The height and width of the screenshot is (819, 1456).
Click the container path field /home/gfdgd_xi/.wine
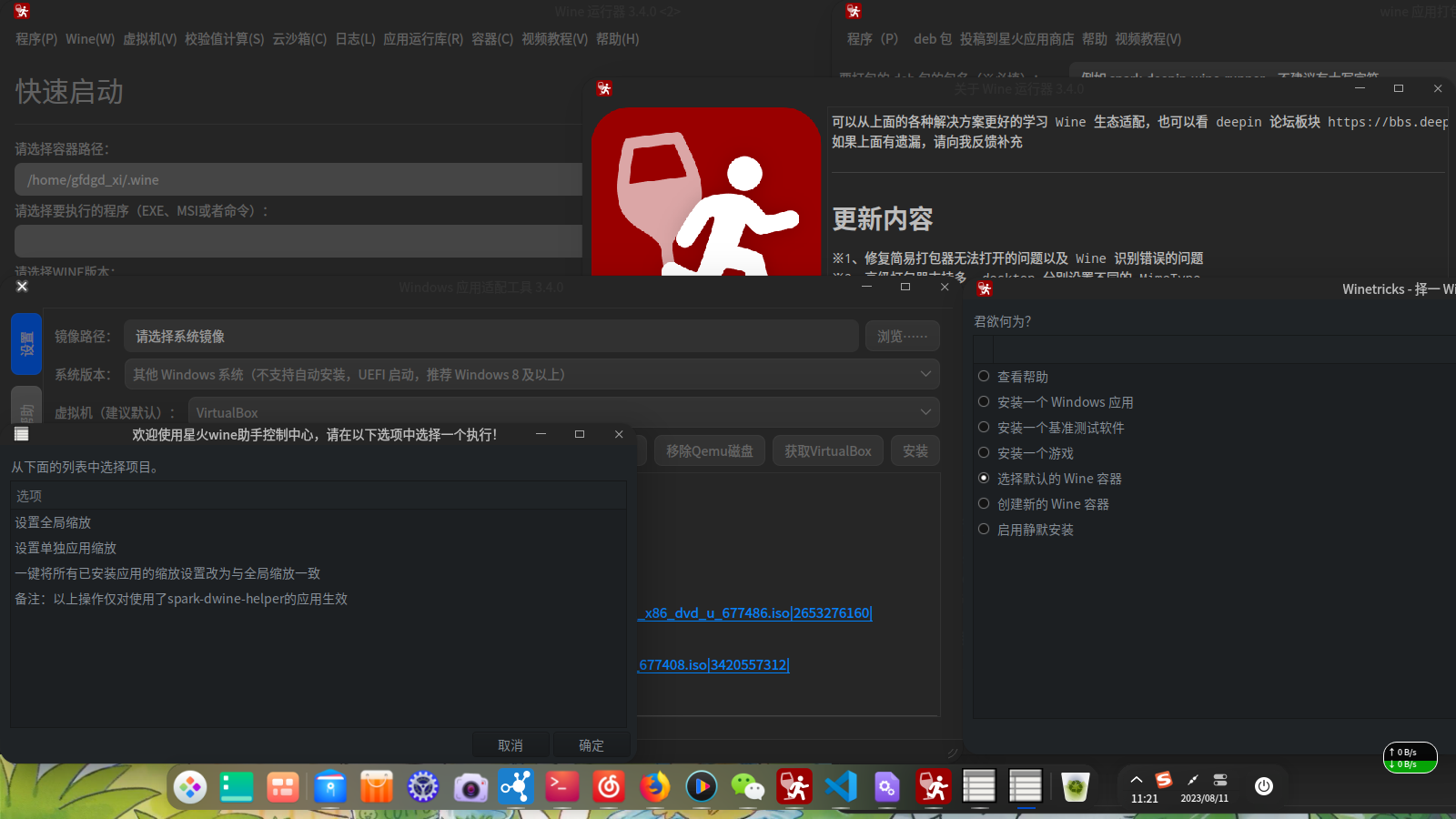coord(298,179)
